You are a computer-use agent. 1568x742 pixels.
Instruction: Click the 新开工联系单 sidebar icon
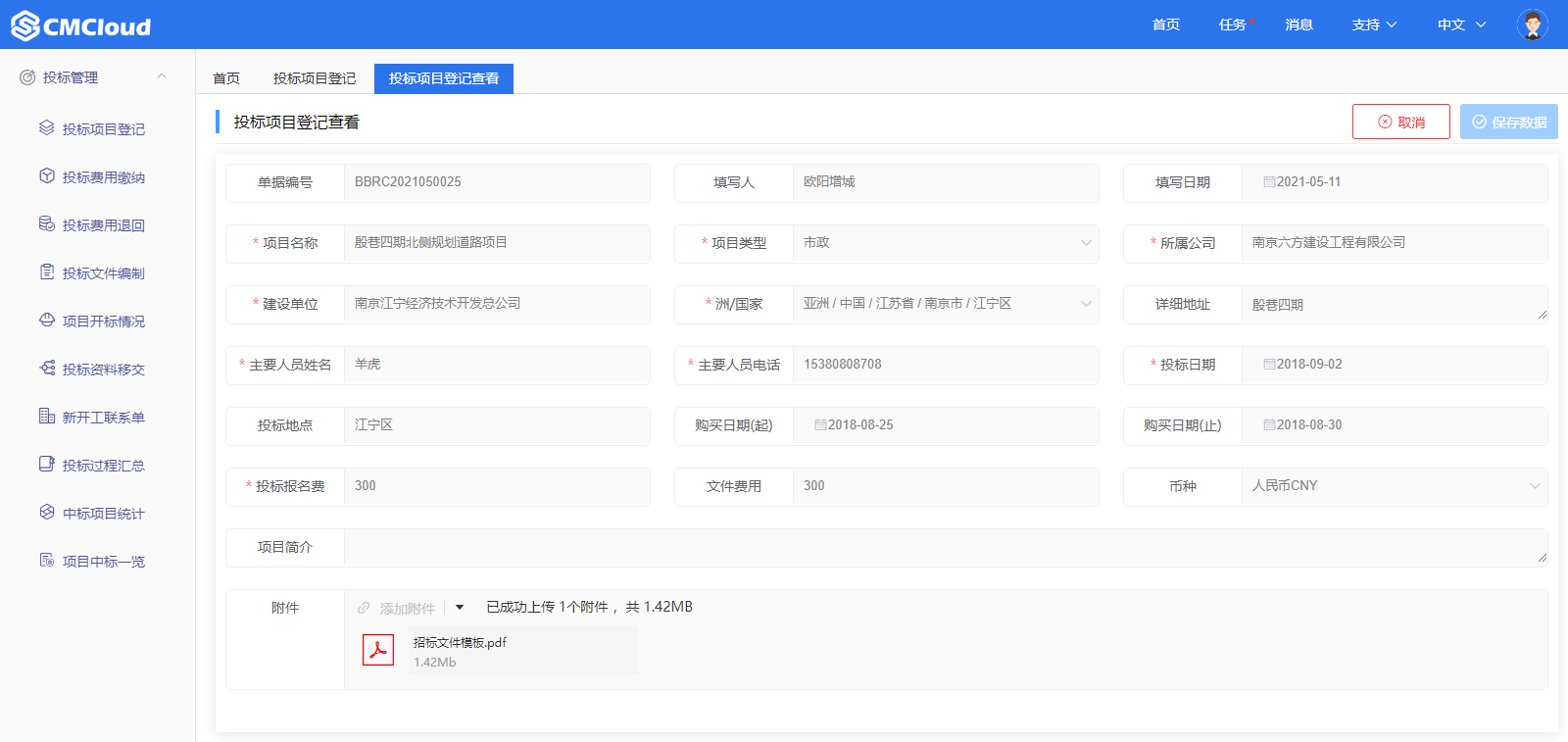[46, 417]
